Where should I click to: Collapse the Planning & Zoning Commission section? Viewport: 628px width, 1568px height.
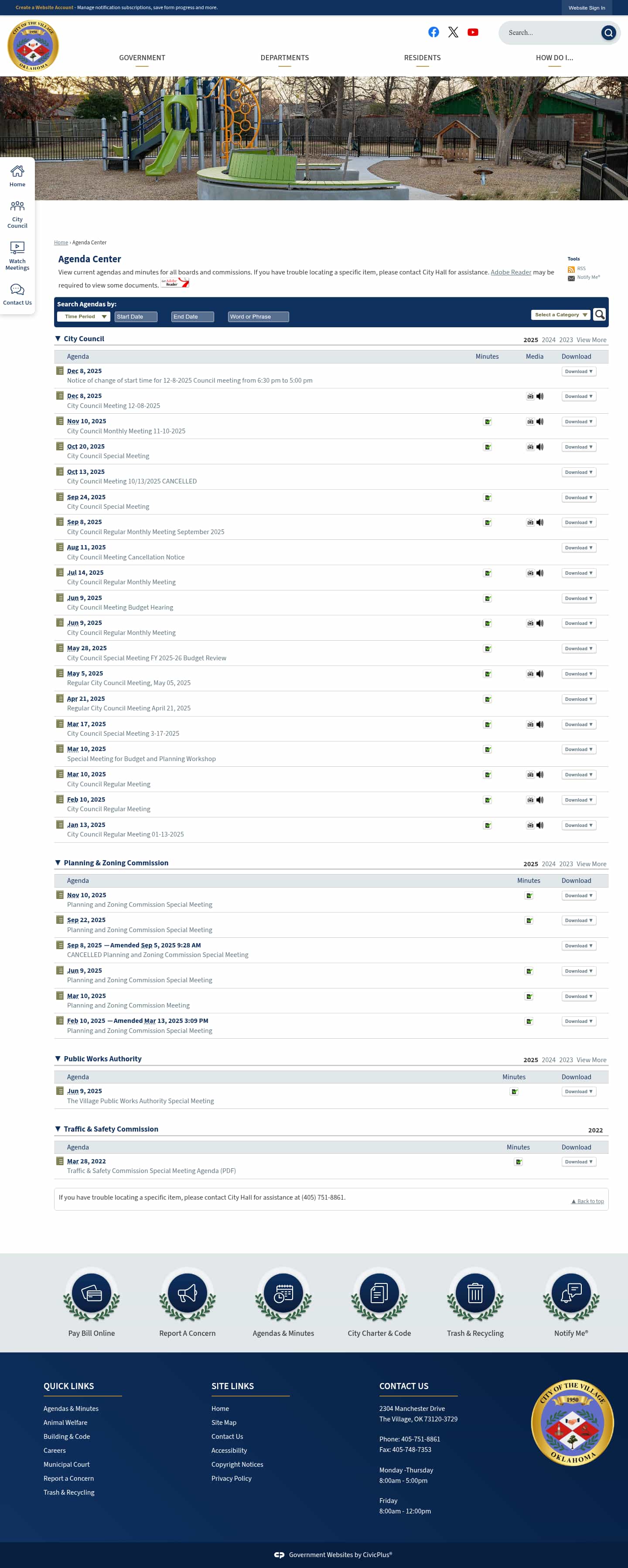coord(58,862)
